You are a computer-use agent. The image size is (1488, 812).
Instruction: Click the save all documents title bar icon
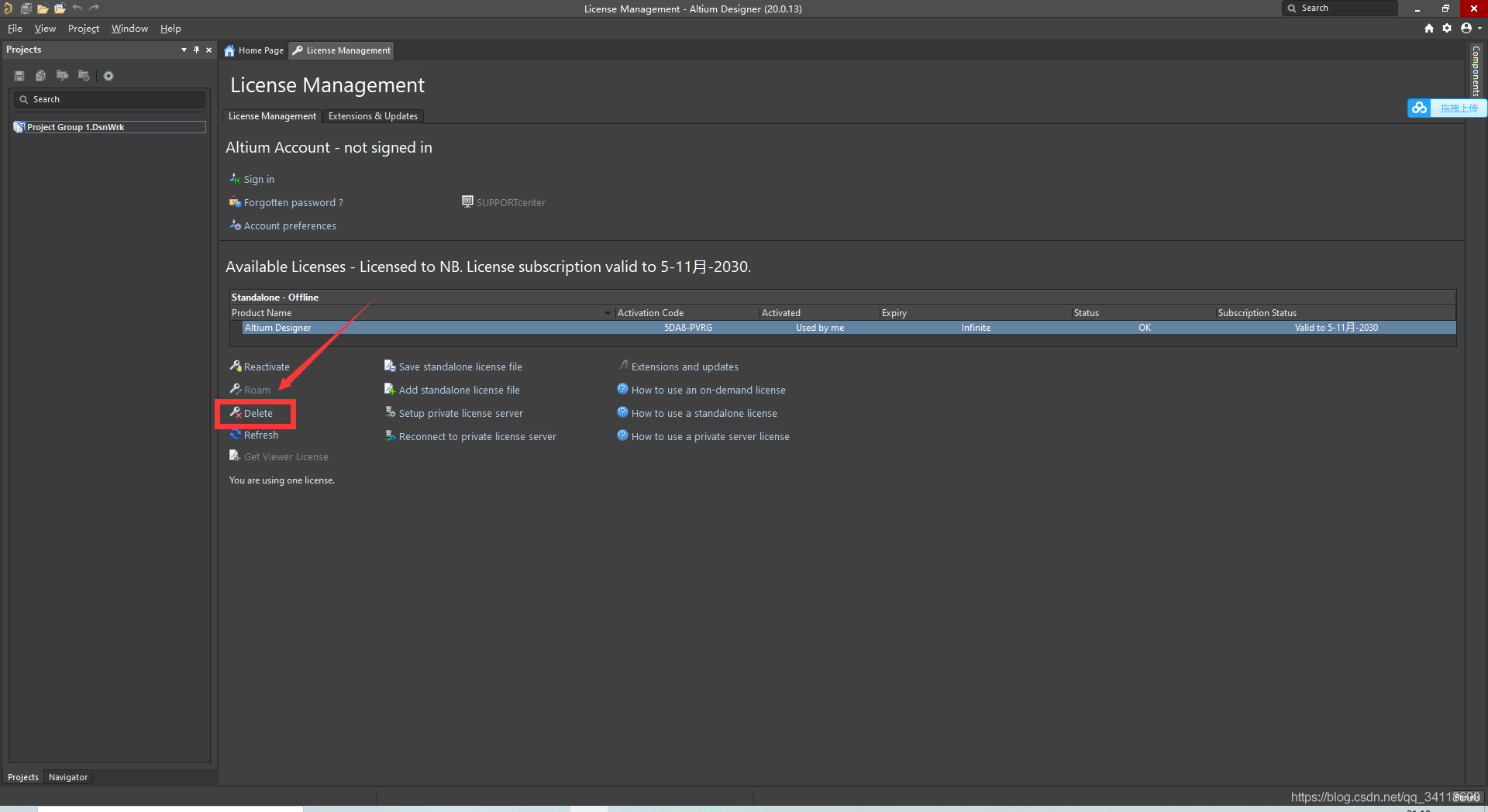point(26,9)
